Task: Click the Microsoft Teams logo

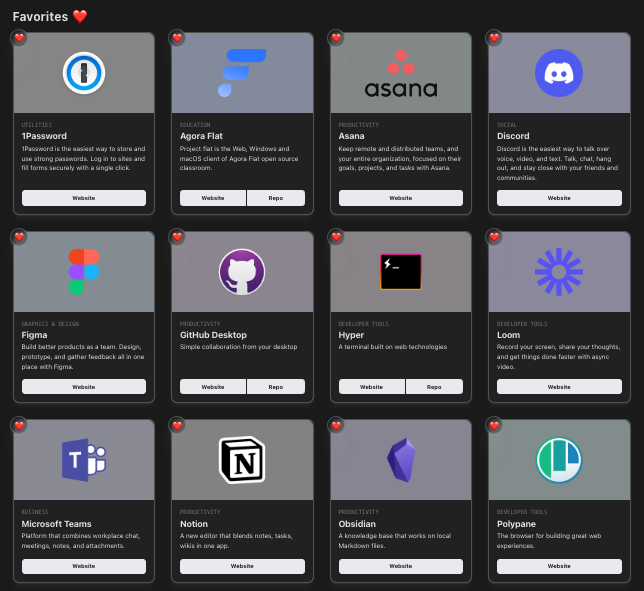Action: pyautogui.click(x=84, y=460)
